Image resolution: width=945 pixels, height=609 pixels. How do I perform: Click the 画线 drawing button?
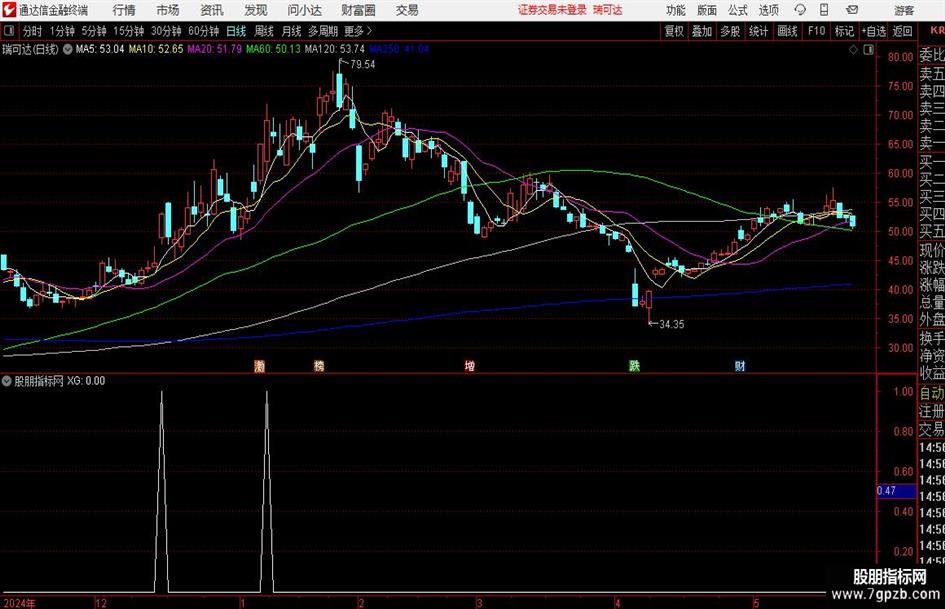point(787,31)
